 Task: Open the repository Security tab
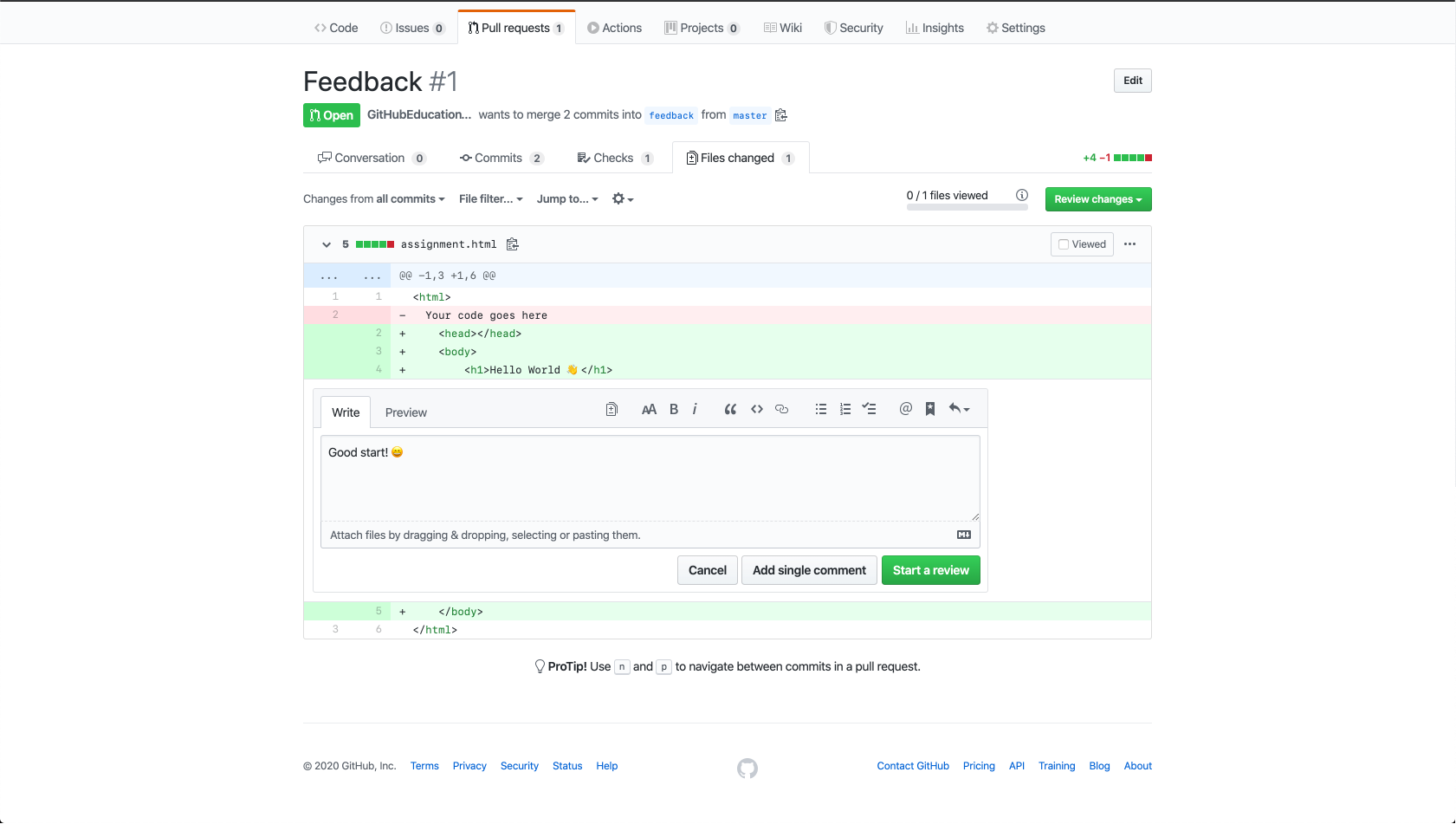pos(854,28)
